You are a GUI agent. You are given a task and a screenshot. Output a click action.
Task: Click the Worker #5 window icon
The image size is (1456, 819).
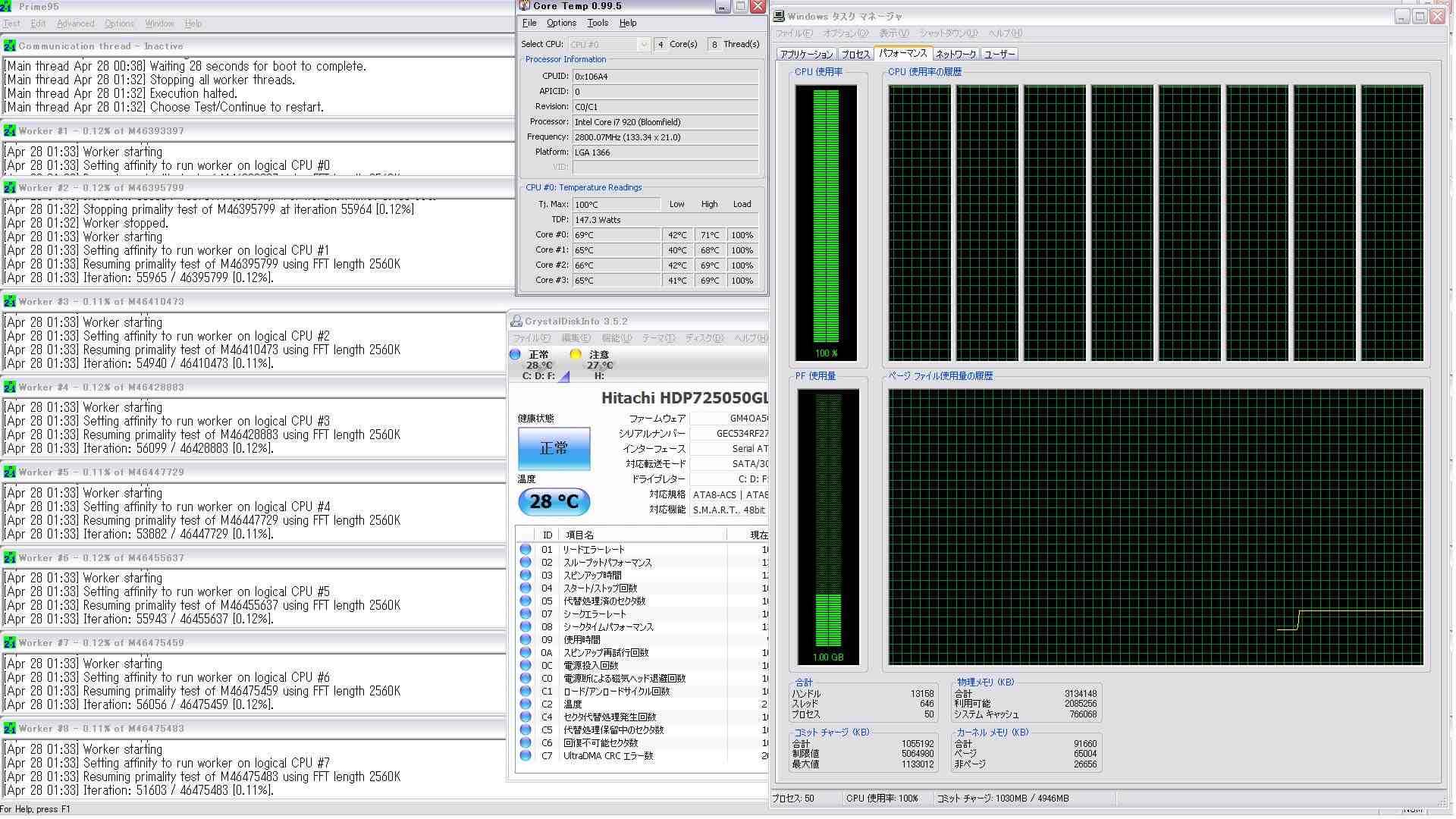click(9, 472)
